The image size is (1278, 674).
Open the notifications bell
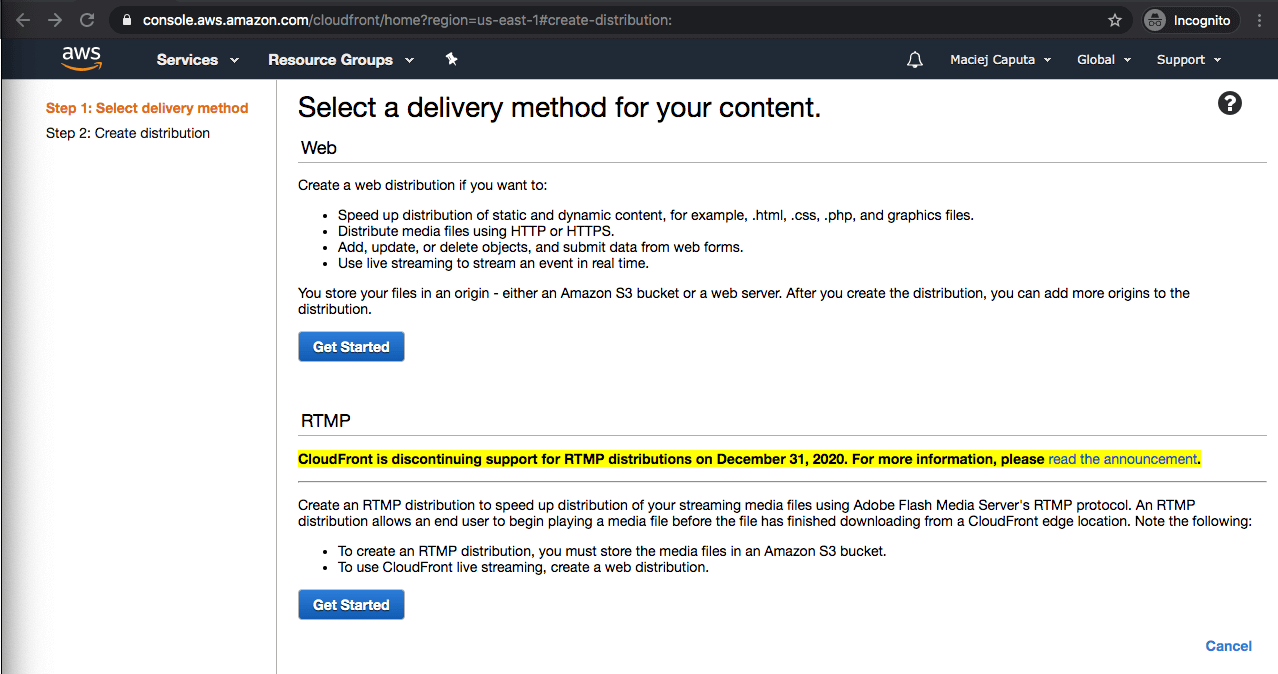(x=914, y=60)
